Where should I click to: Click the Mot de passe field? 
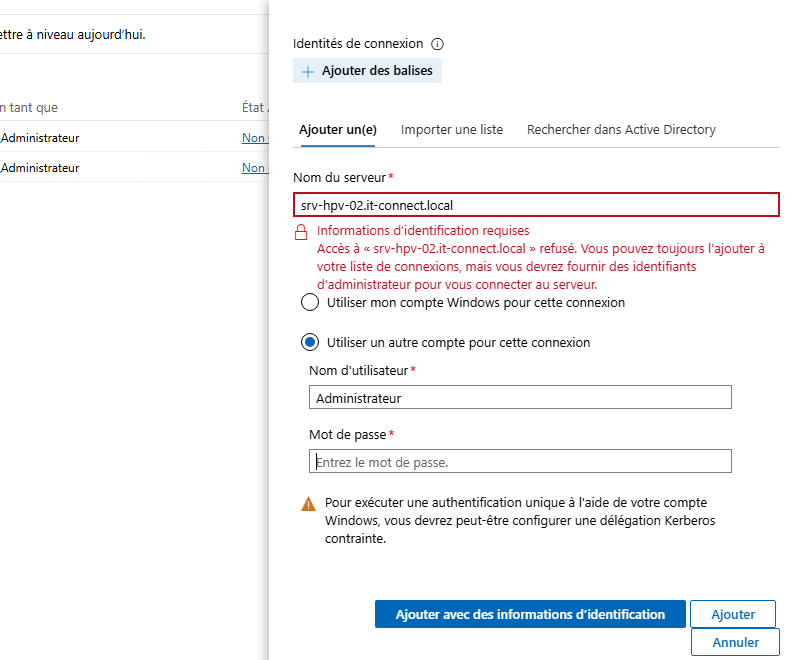(x=520, y=462)
